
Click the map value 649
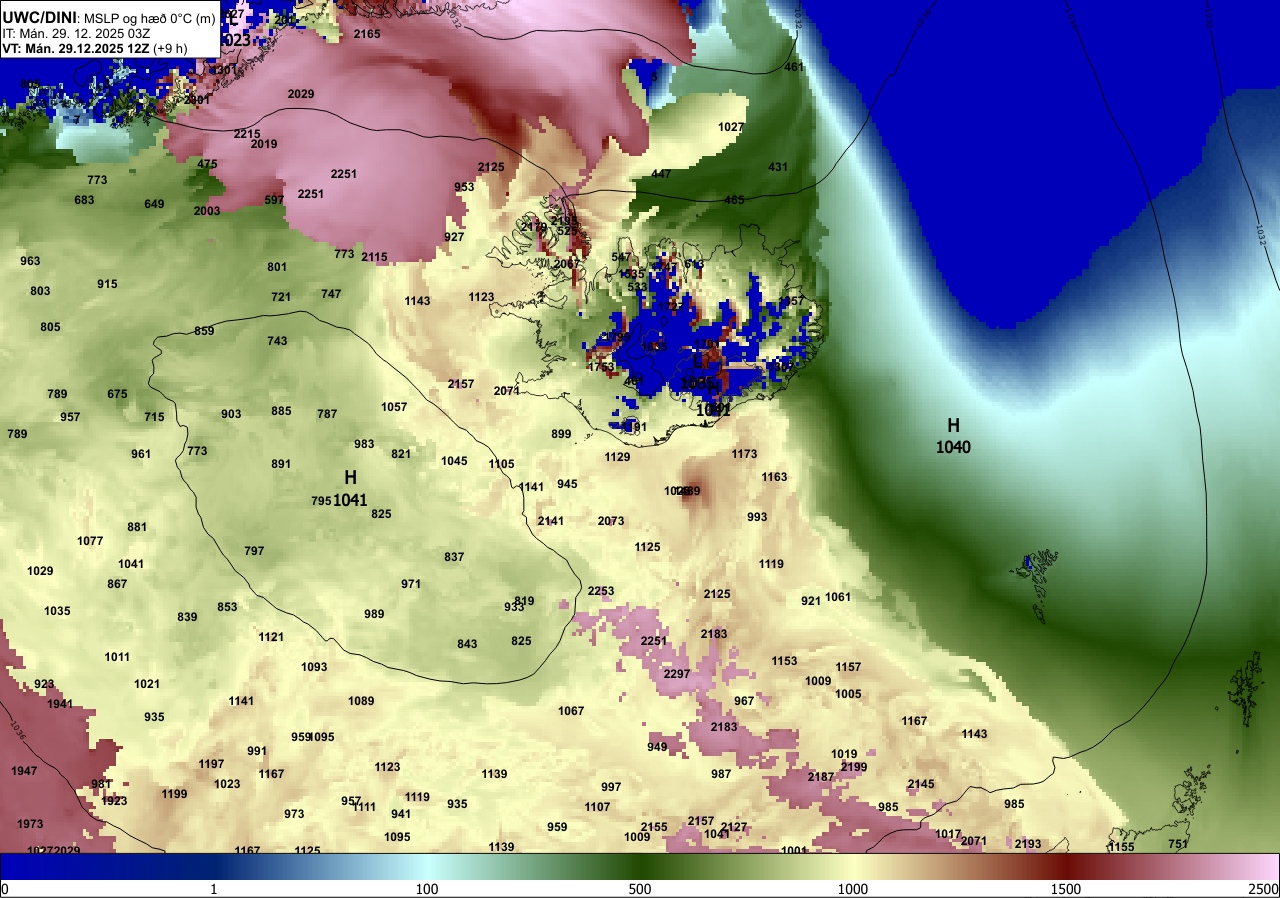pyautogui.click(x=154, y=204)
